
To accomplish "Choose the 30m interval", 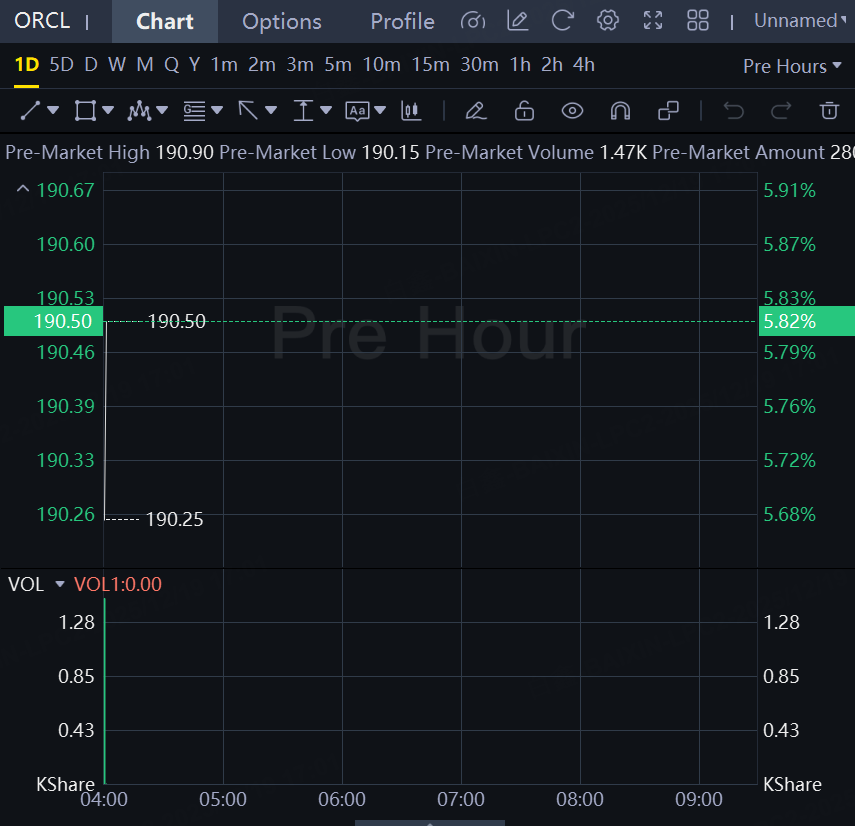I will point(479,65).
